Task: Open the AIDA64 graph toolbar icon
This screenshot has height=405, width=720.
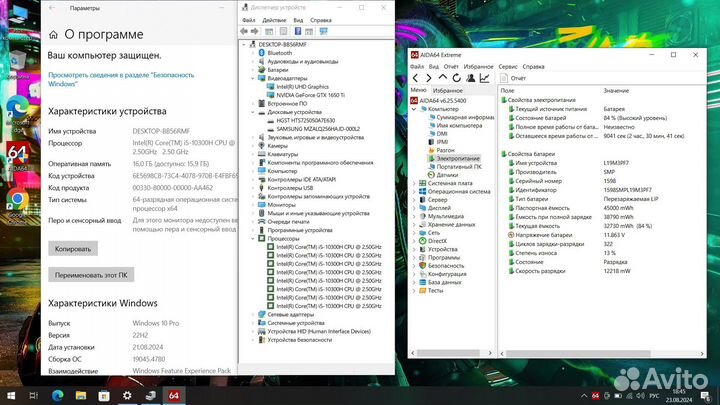Action: click(x=484, y=78)
